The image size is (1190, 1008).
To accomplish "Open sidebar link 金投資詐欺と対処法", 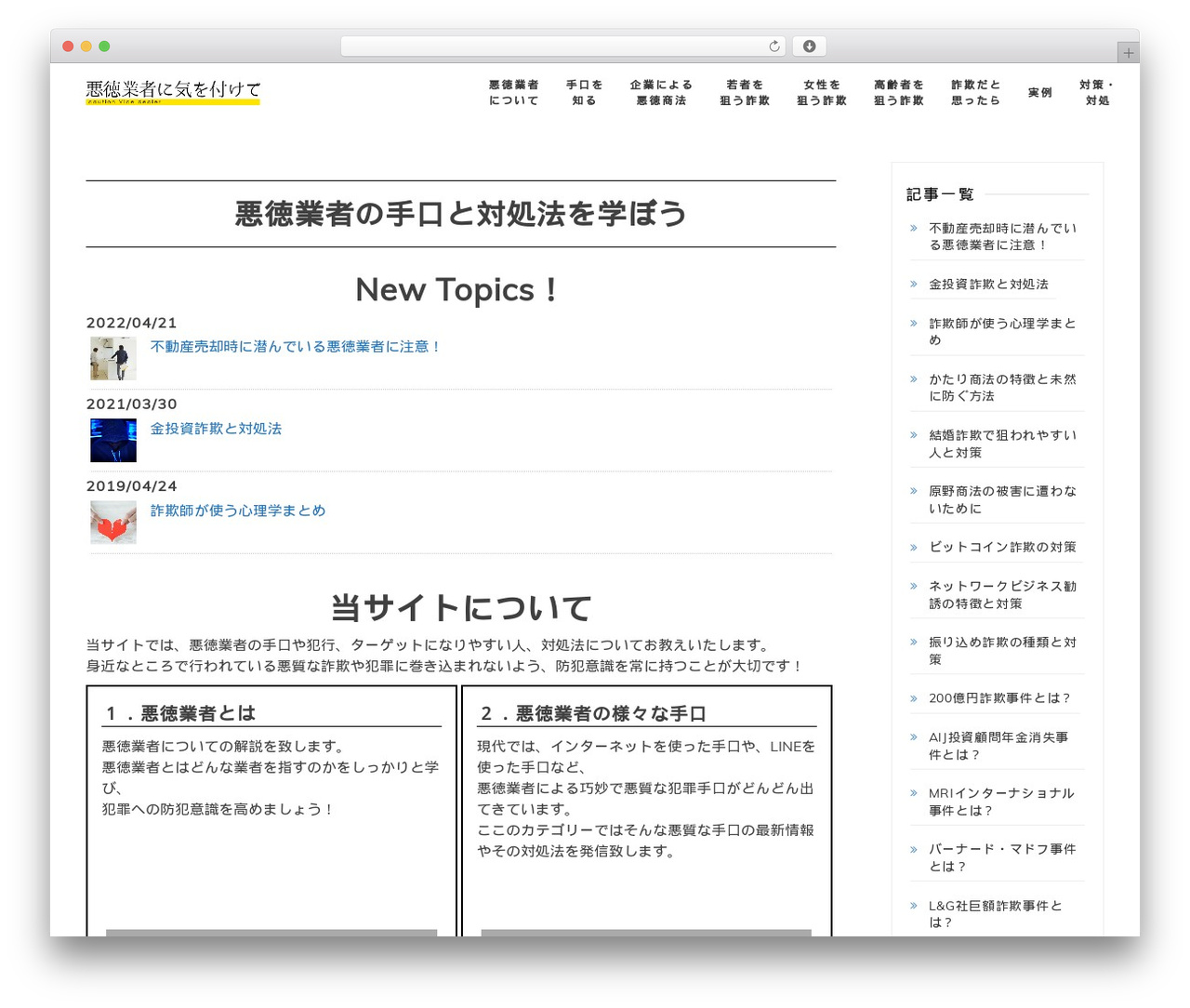I will 988,285.
